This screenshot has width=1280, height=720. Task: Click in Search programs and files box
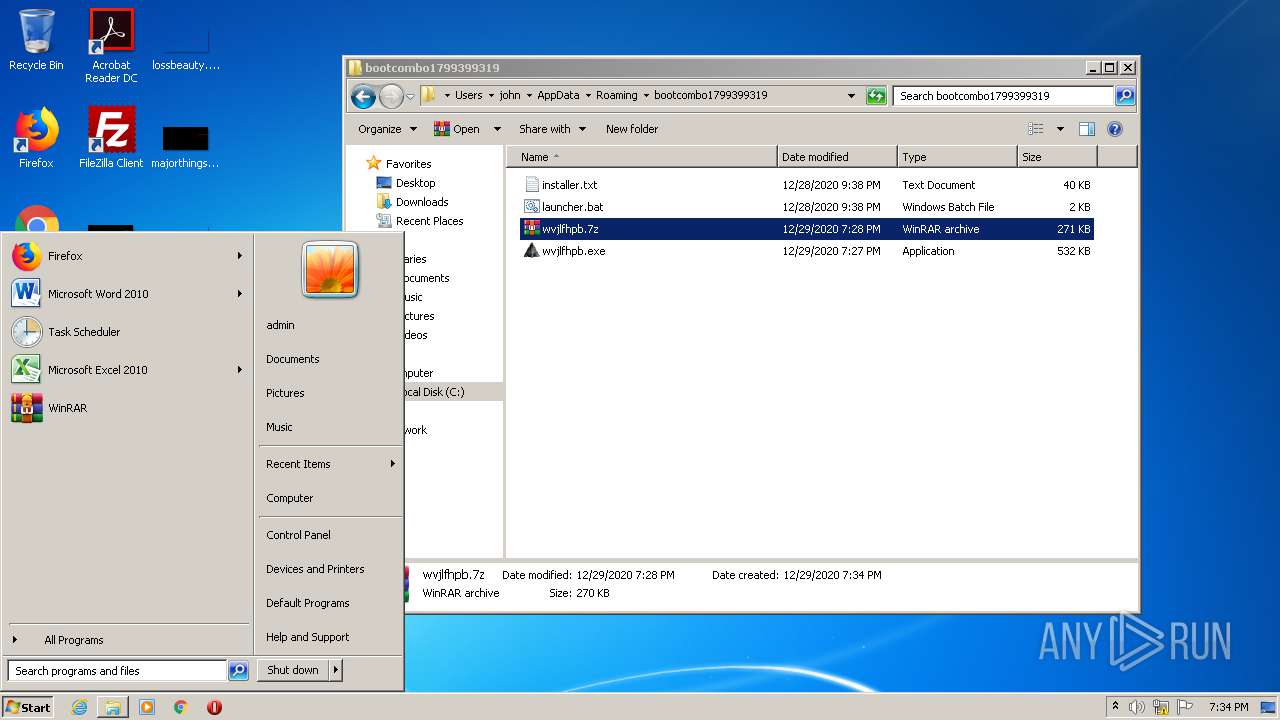117,671
